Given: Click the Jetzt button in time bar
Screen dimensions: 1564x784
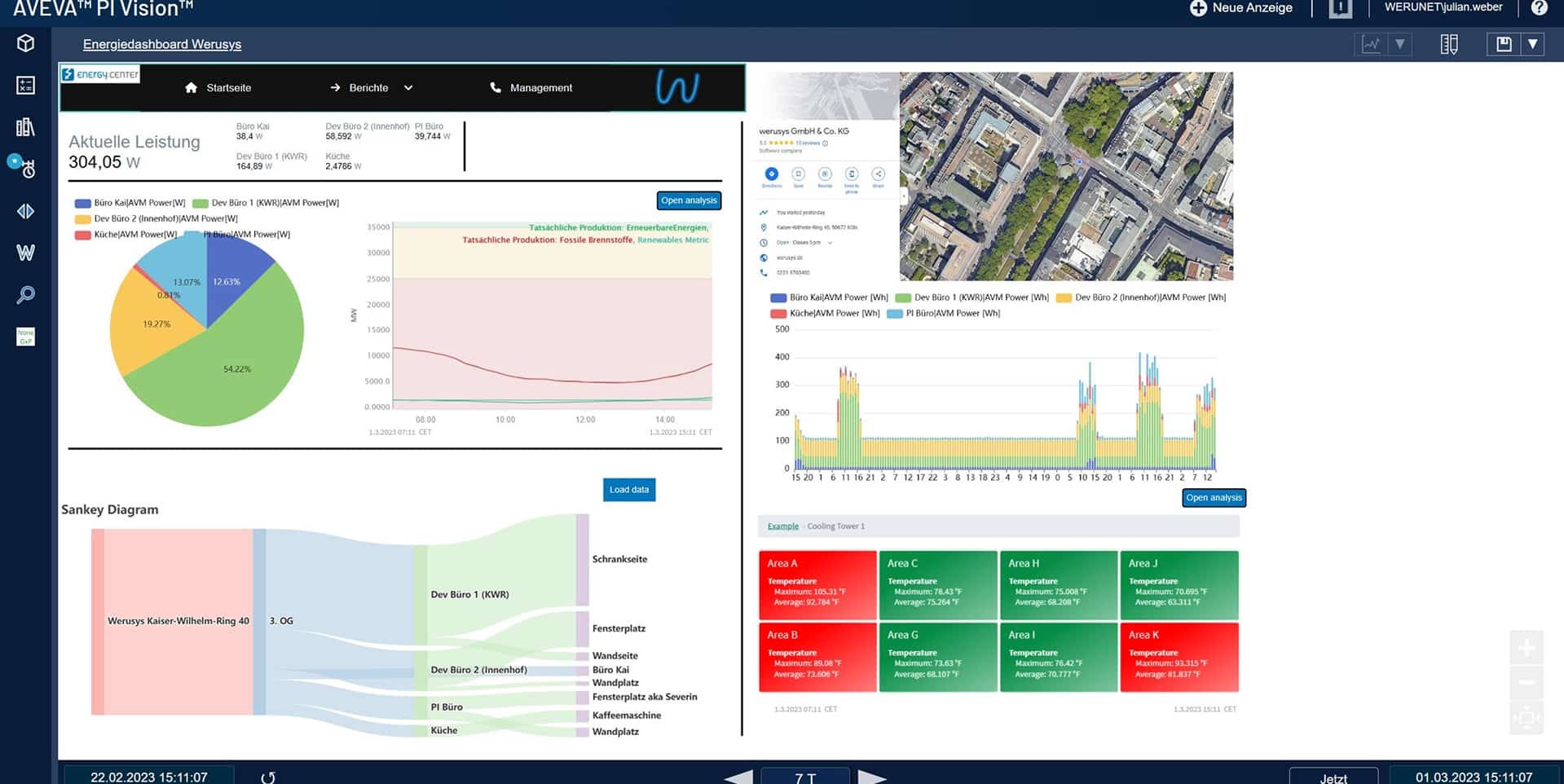Looking at the screenshot, I should pos(1333,777).
